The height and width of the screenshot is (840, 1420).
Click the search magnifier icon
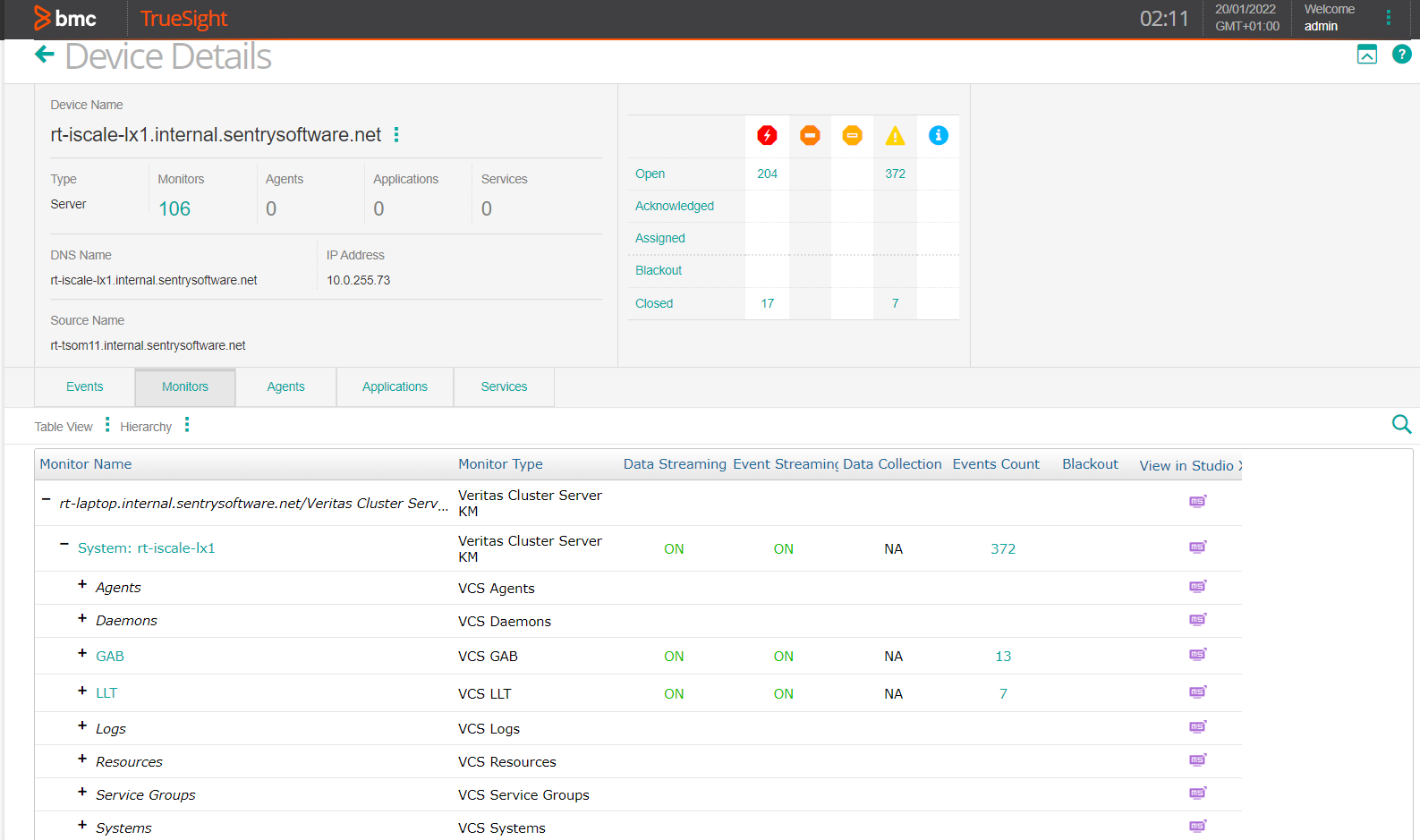coord(1401,424)
